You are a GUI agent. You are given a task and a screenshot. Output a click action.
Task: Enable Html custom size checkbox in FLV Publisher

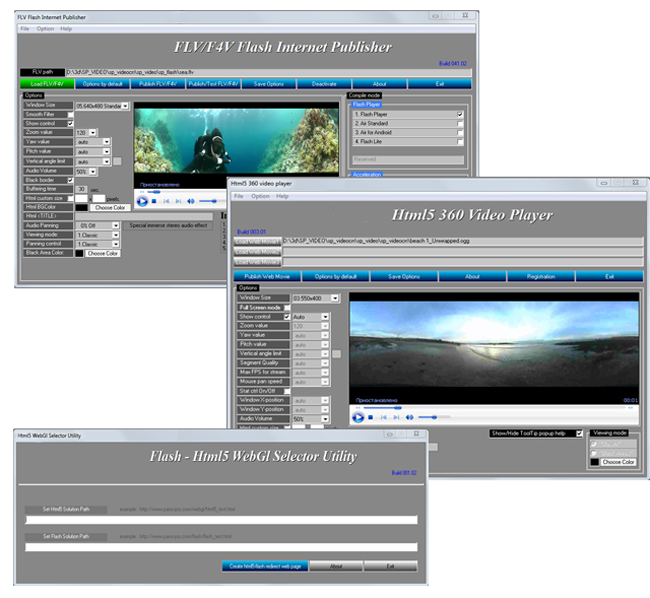(x=70, y=199)
